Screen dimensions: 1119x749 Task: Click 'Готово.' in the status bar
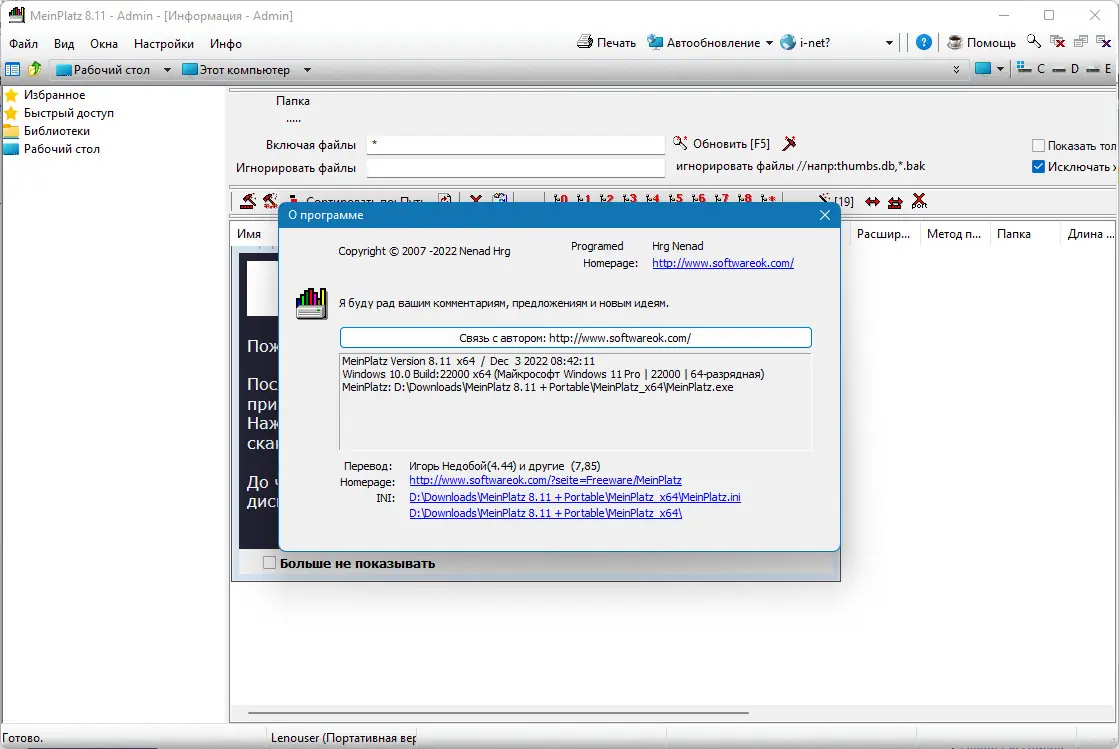[23, 738]
